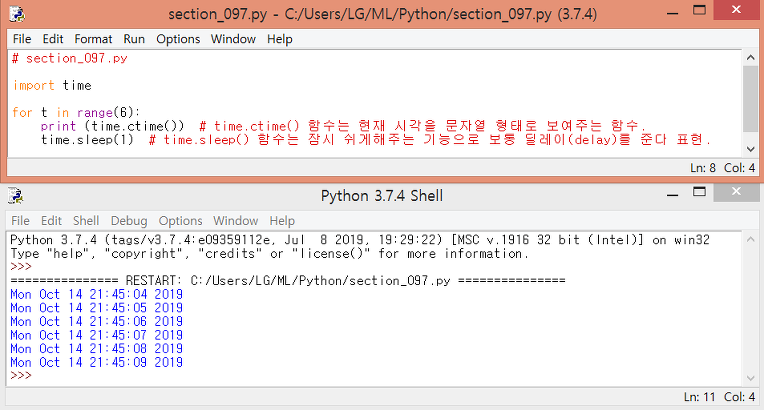This screenshot has width=764, height=410.
Task: Maximize the section_097.py editor window
Action: pos(699,10)
